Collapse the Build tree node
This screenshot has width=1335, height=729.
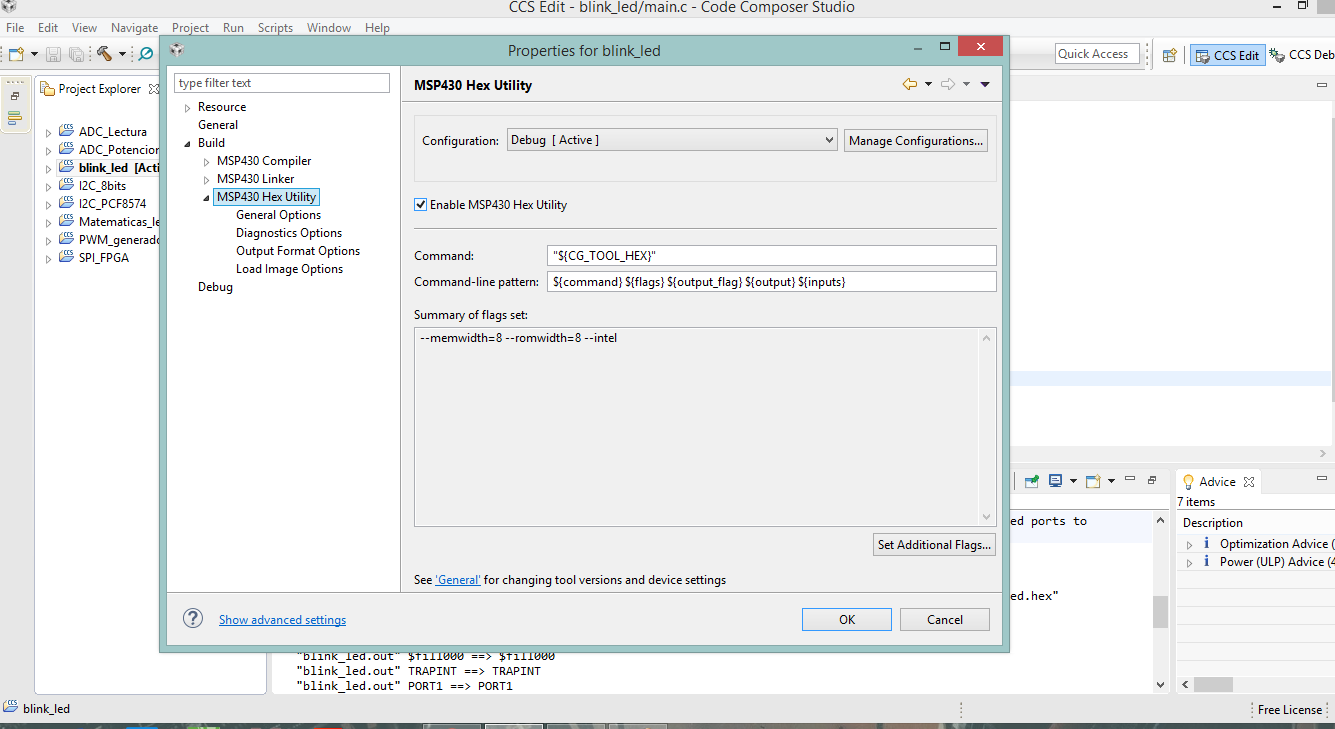pyautogui.click(x=187, y=144)
